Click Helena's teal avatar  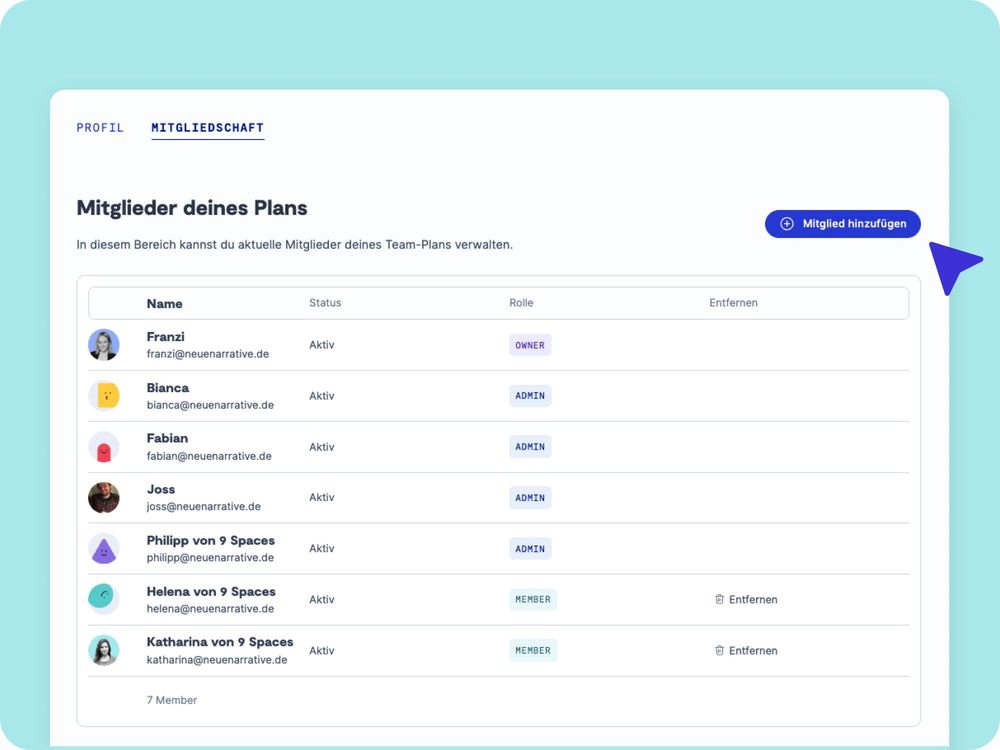click(x=104, y=599)
